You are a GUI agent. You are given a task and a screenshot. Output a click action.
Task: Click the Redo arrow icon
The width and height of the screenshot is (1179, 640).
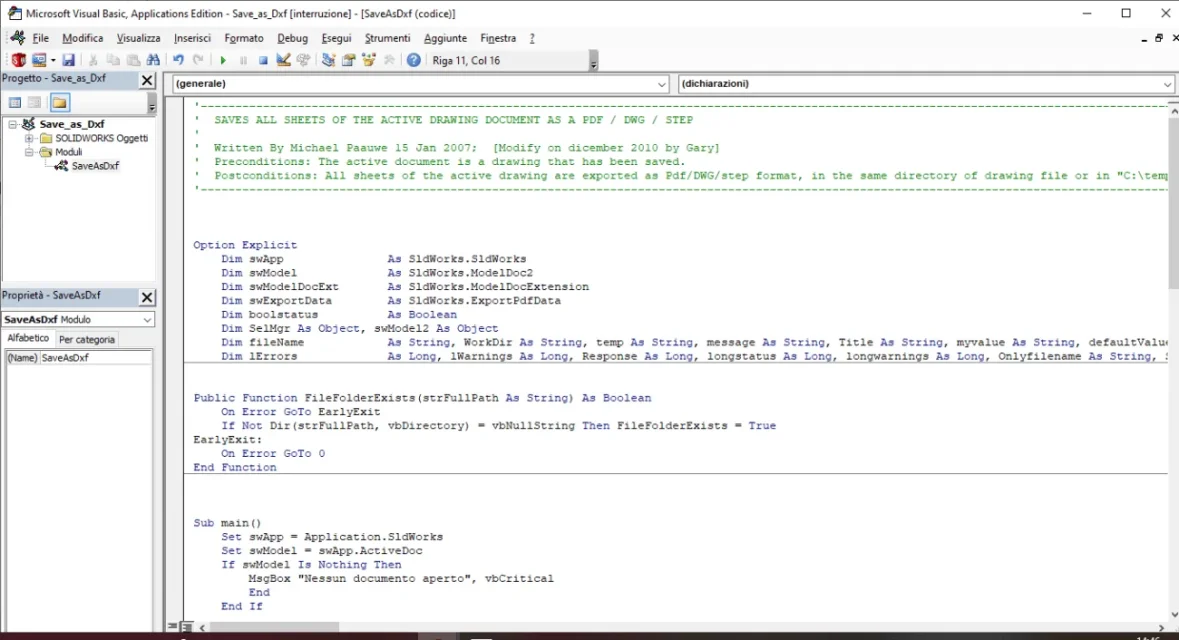tap(198, 60)
